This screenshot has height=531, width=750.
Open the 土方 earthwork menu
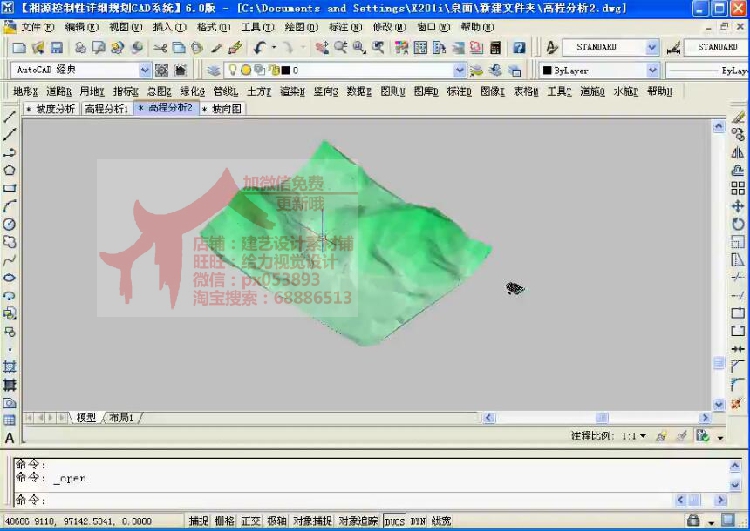259,91
